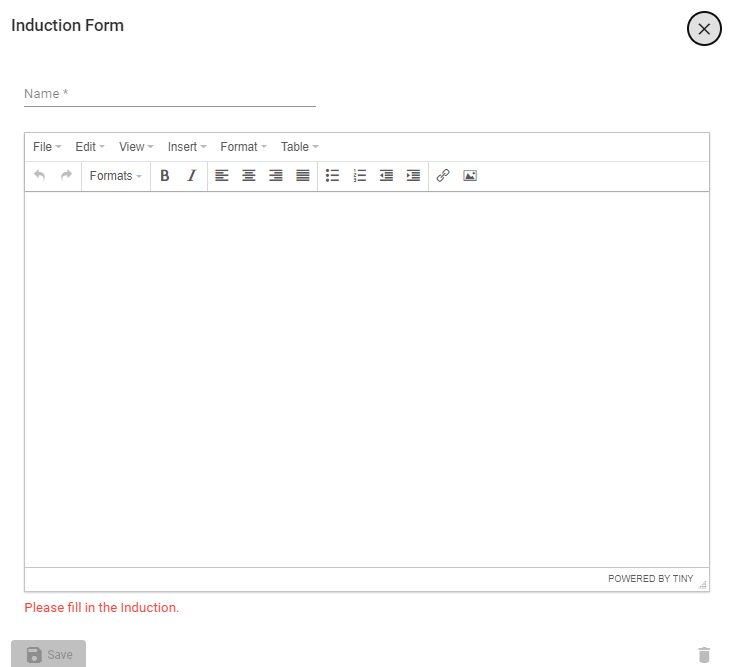Viewport: 732px width, 667px height.
Task: Open the Table menu
Action: [x=300, y=147]
